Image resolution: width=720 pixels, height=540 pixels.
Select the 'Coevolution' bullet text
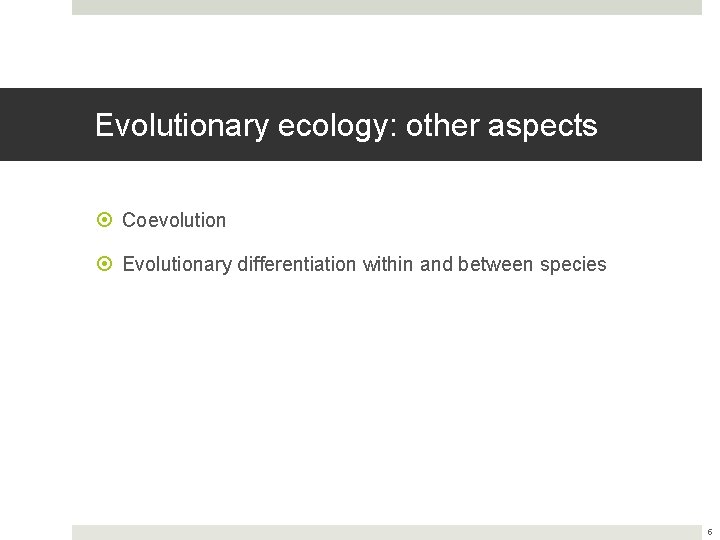tap(174, 220)
